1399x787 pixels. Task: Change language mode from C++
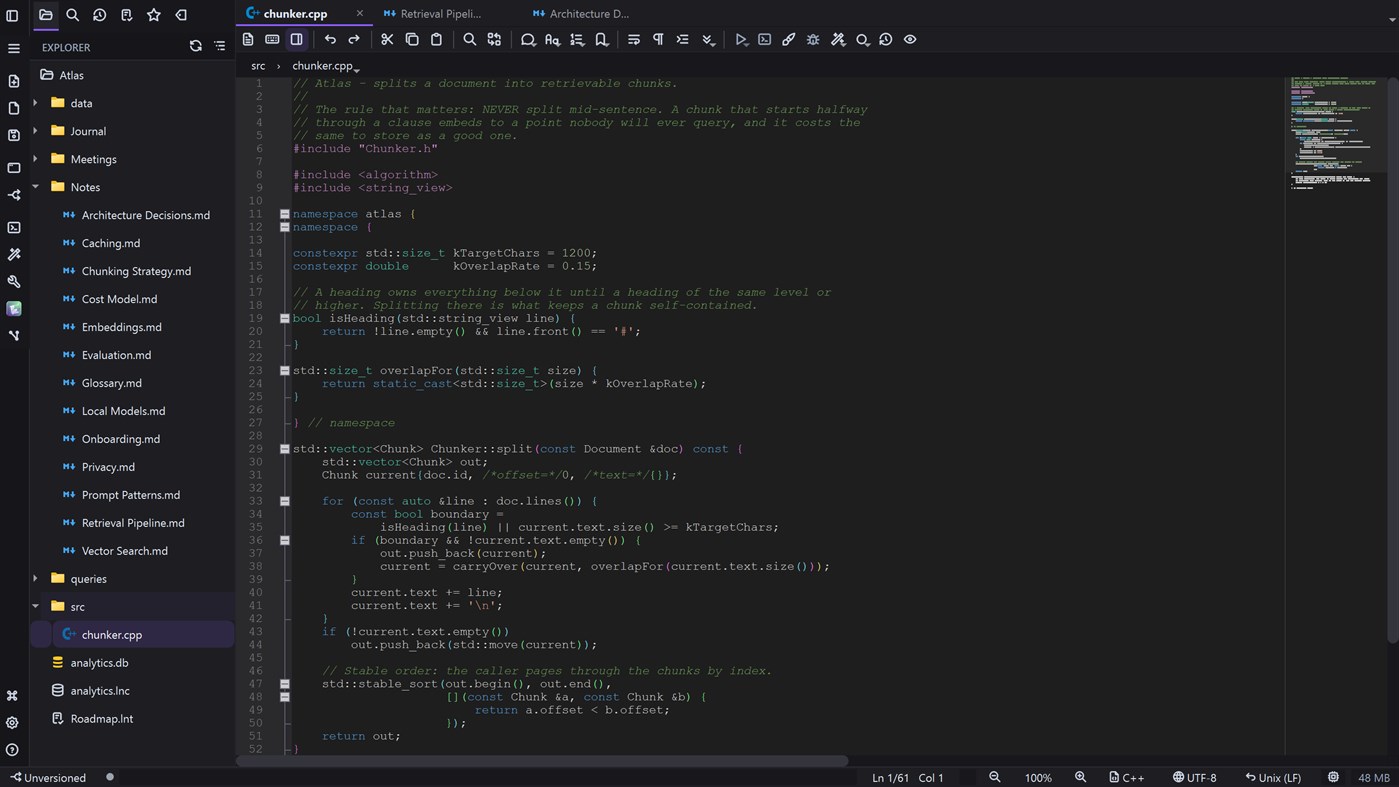[x=1126, y=777]
